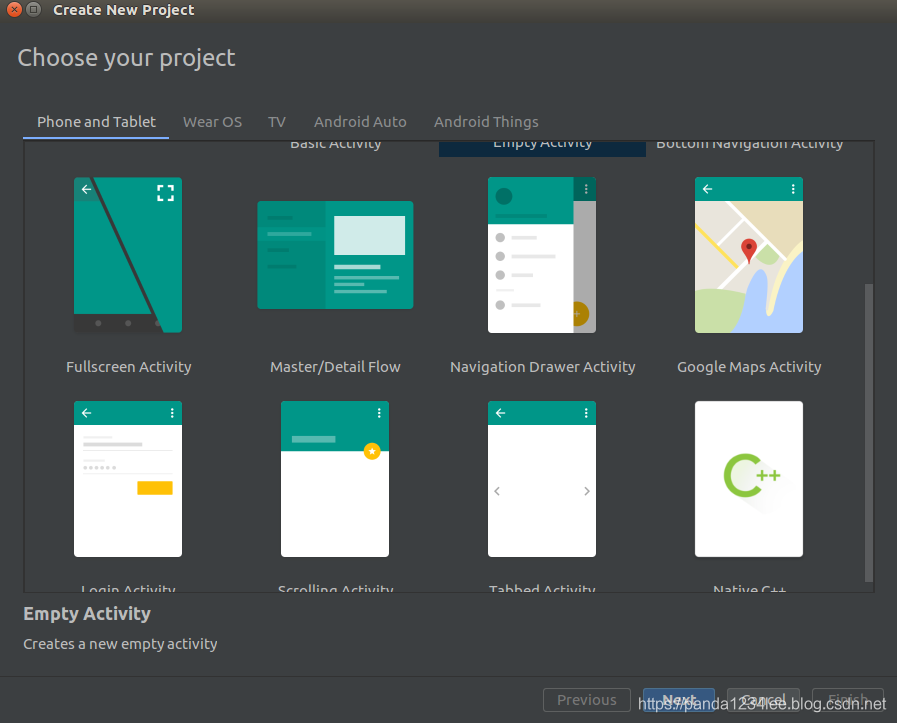The image size is (897, 723).
Task: Close the Create New Project window
Action: (14, 9)
